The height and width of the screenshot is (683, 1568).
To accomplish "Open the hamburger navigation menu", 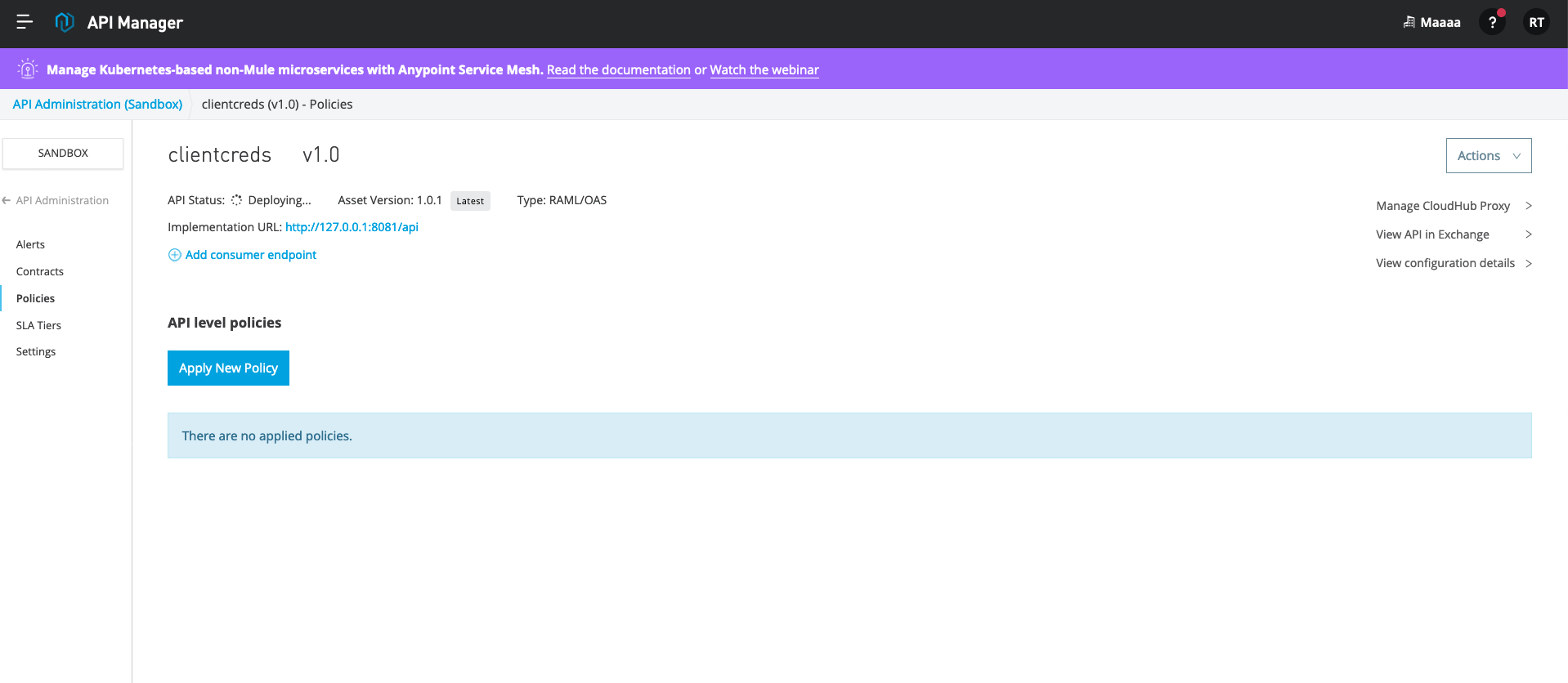I will point(25,22).
